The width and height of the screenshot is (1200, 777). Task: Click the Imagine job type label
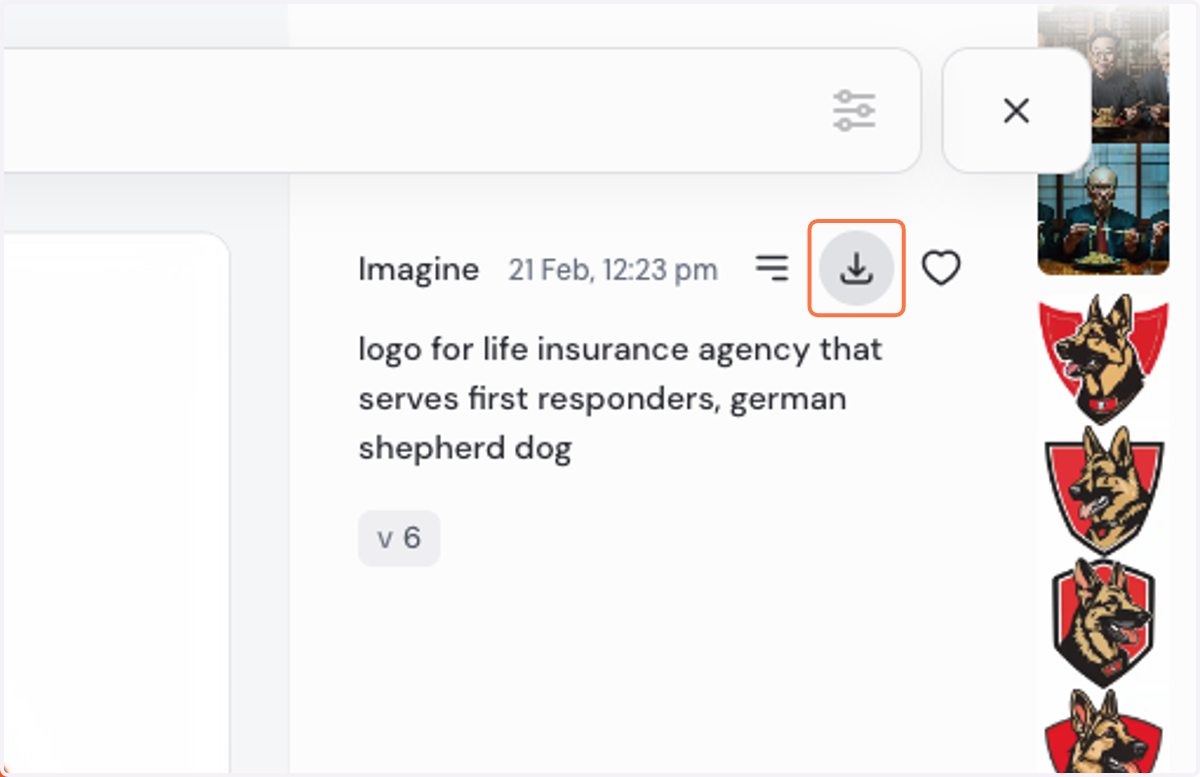pyautogui.click(x=419, y=269)
